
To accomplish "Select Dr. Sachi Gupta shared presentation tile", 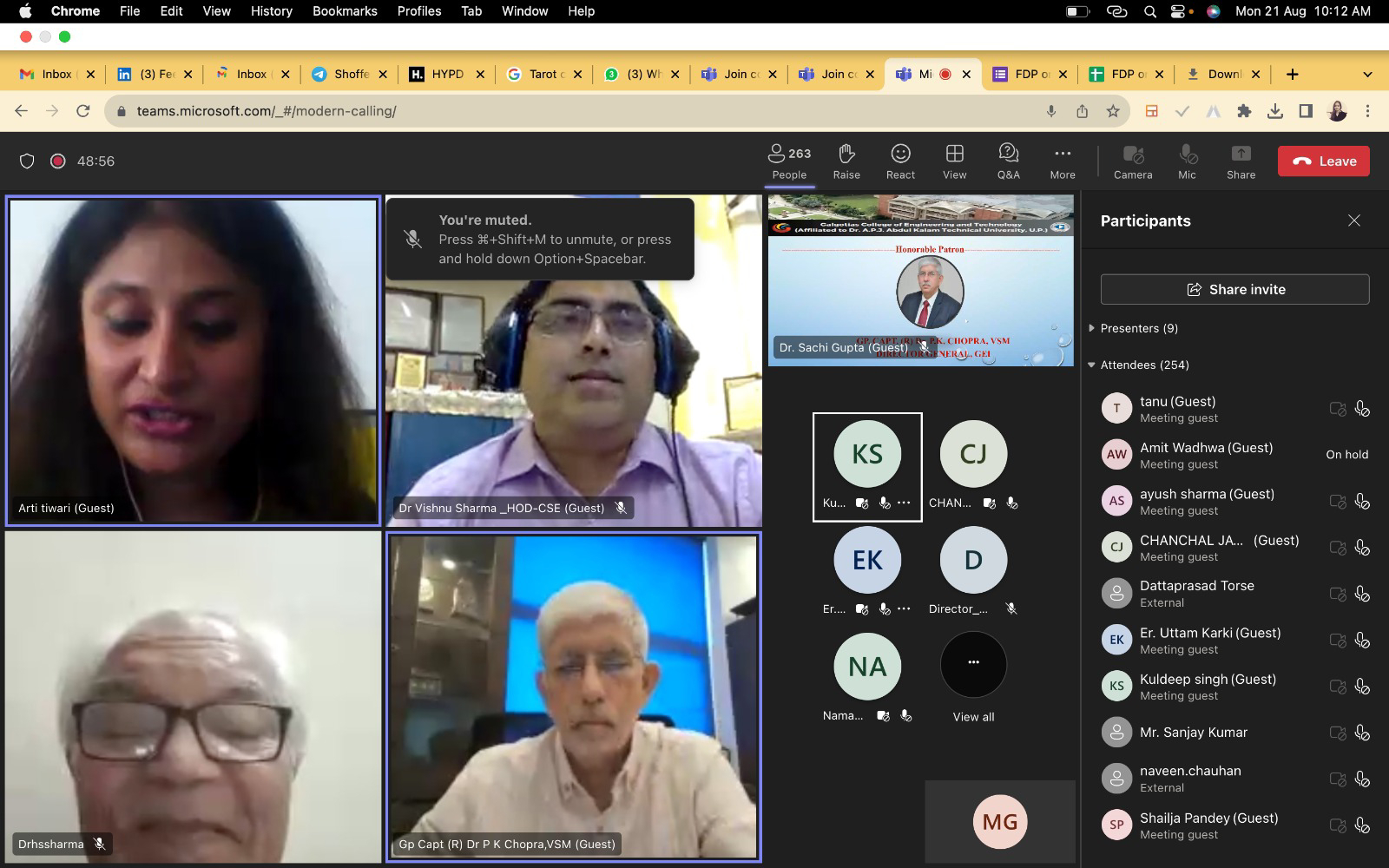I will [x=921, y=280].
